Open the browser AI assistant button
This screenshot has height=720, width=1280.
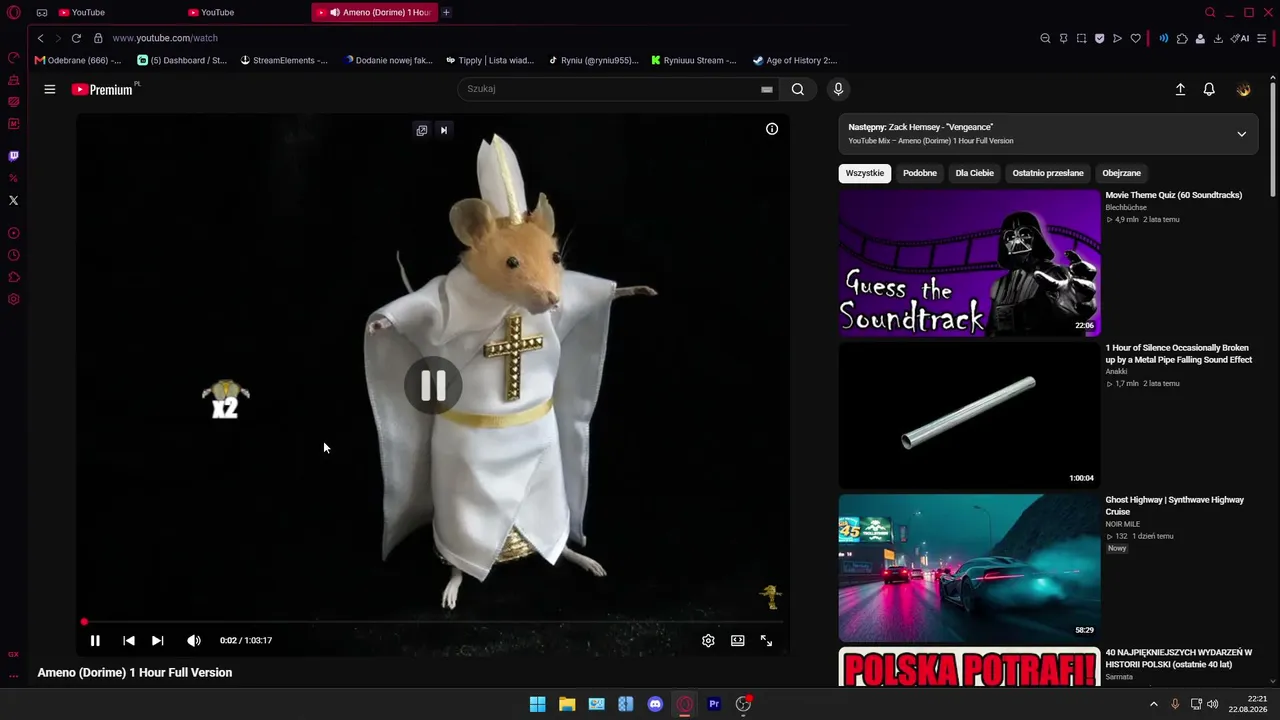[1240, 38]
